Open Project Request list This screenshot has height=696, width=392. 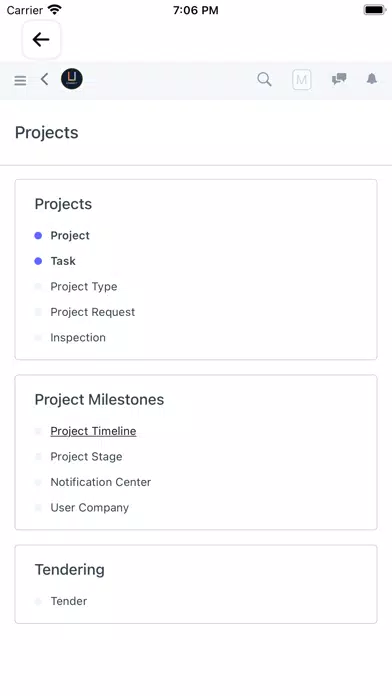coord(93,312)
